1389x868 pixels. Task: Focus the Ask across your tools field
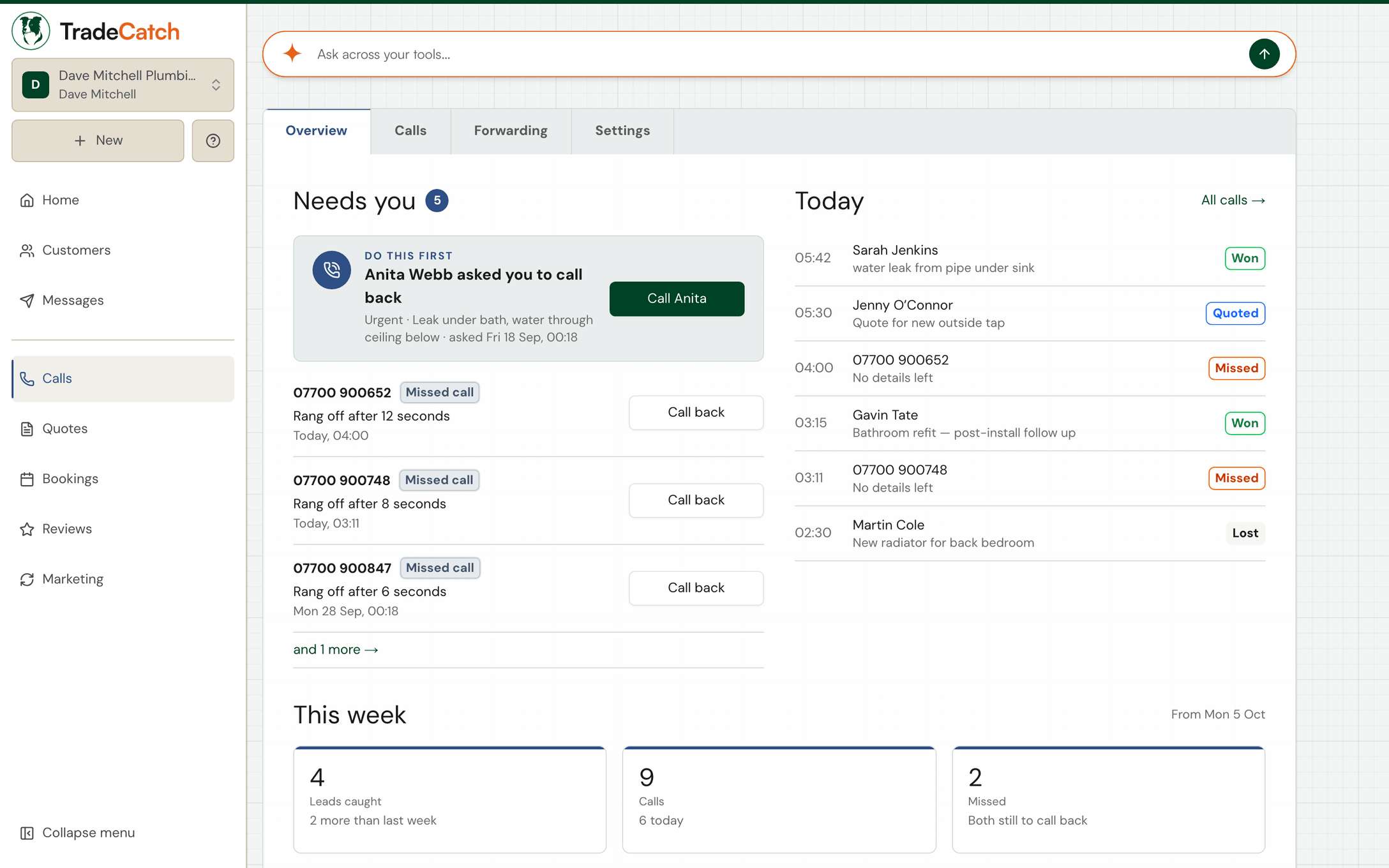(x=779, y=54)
